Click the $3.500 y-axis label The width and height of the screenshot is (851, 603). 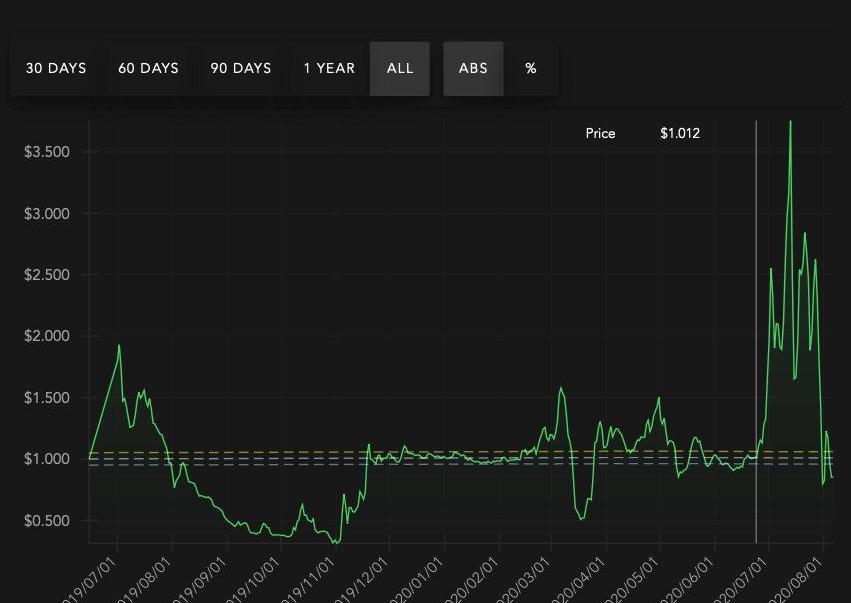click(x=46, y=152)
